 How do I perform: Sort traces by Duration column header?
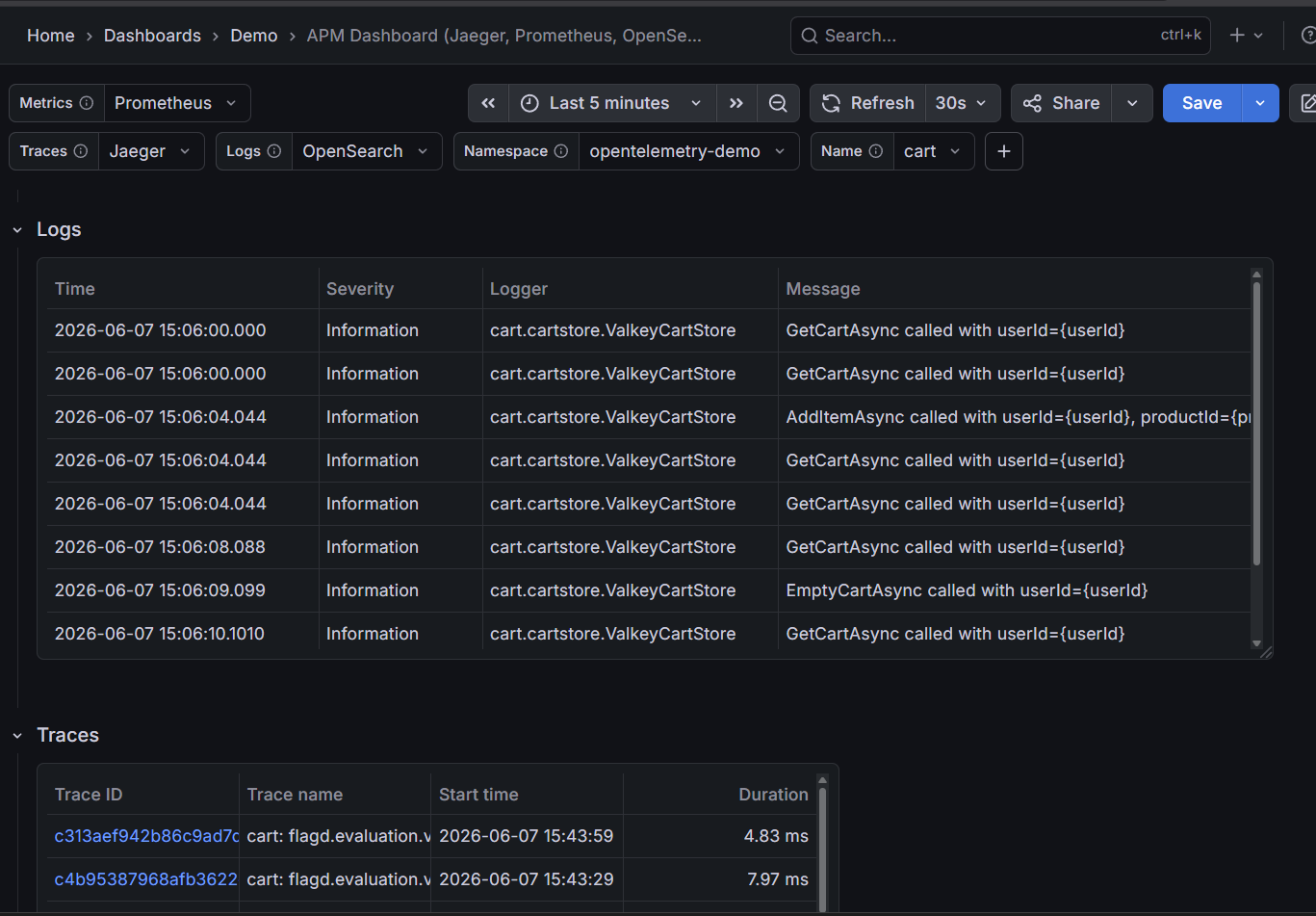773,795
